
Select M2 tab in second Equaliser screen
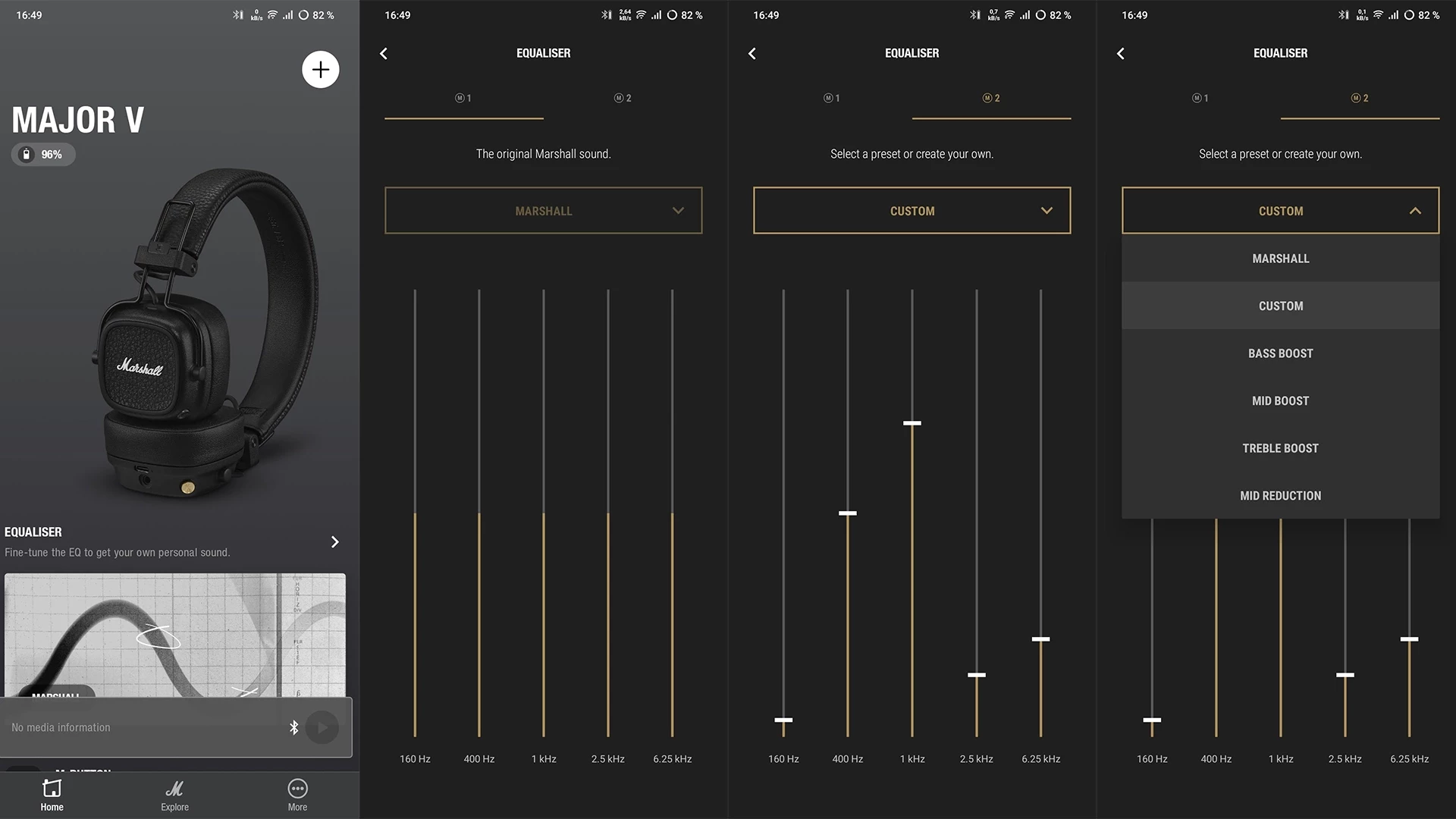991,99
